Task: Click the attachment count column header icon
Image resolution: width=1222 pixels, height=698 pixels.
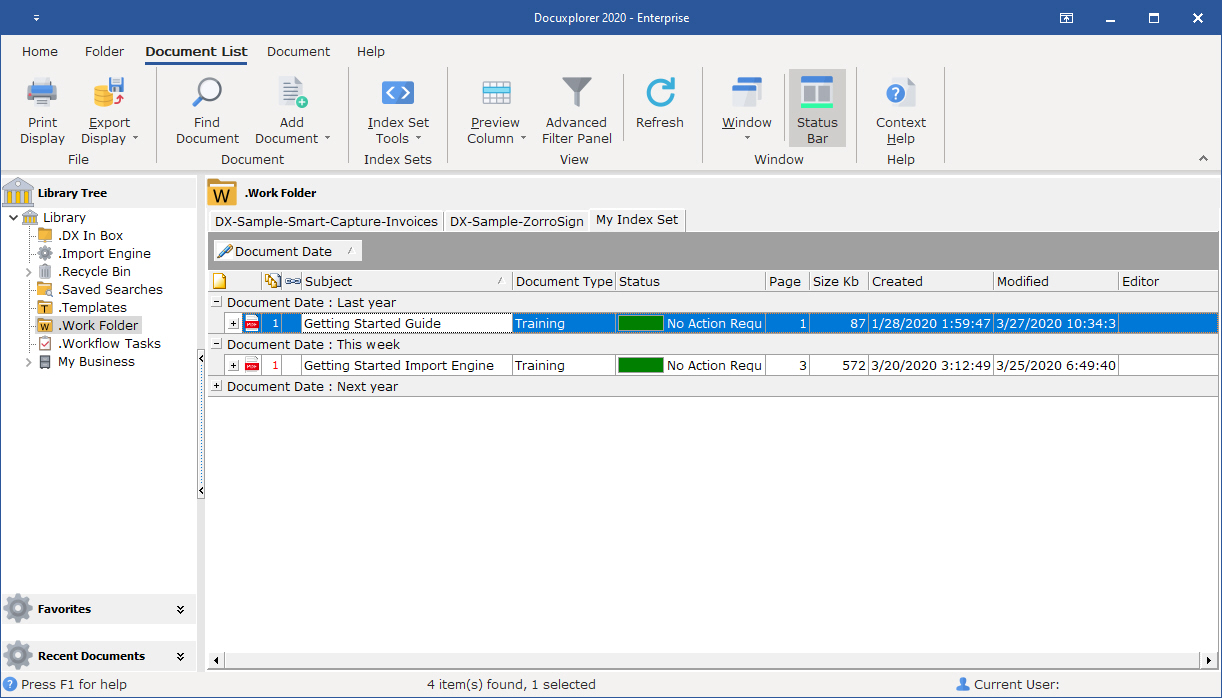Action: pos(272,281)
